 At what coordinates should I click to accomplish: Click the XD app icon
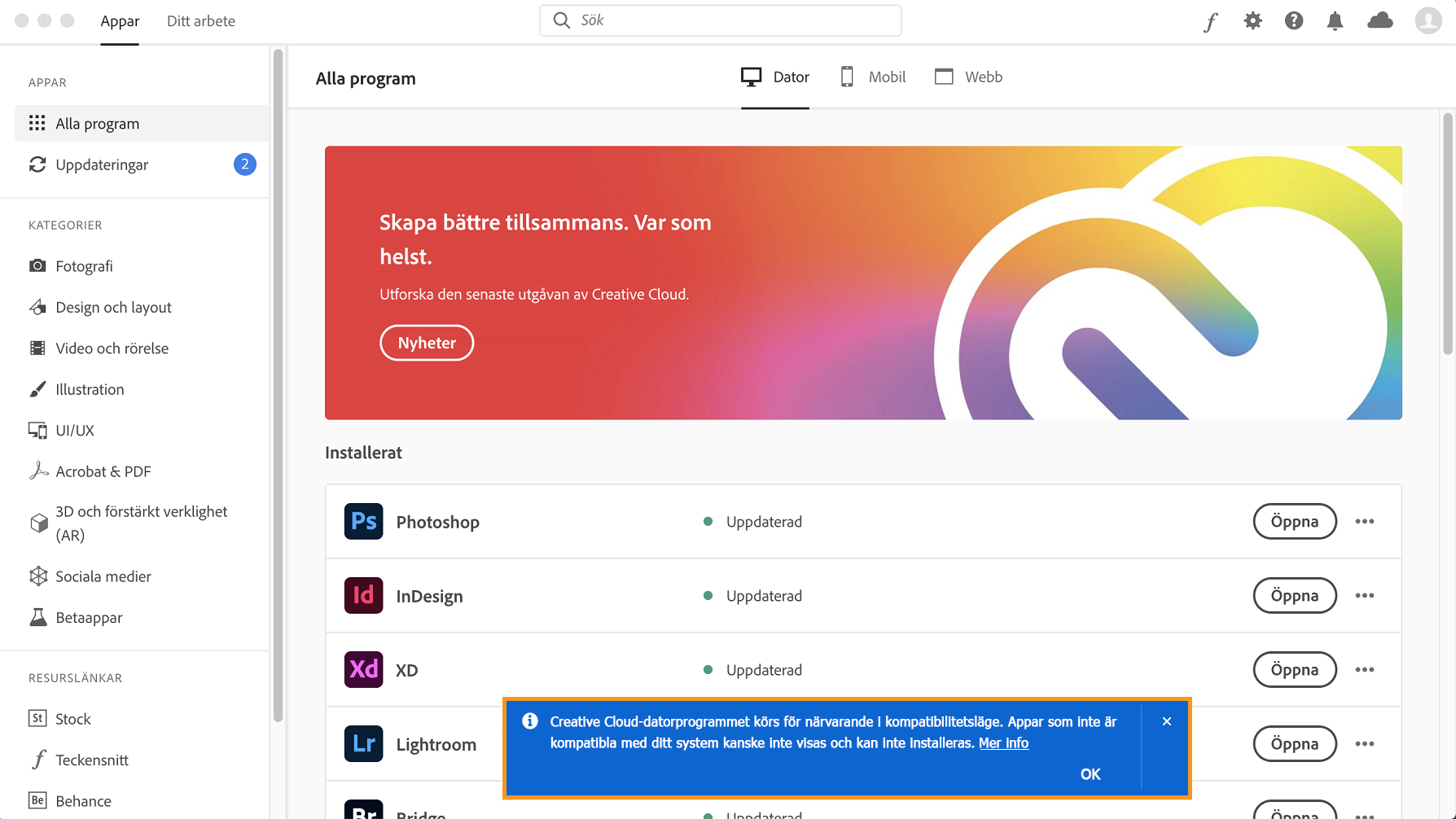[363, 669]
